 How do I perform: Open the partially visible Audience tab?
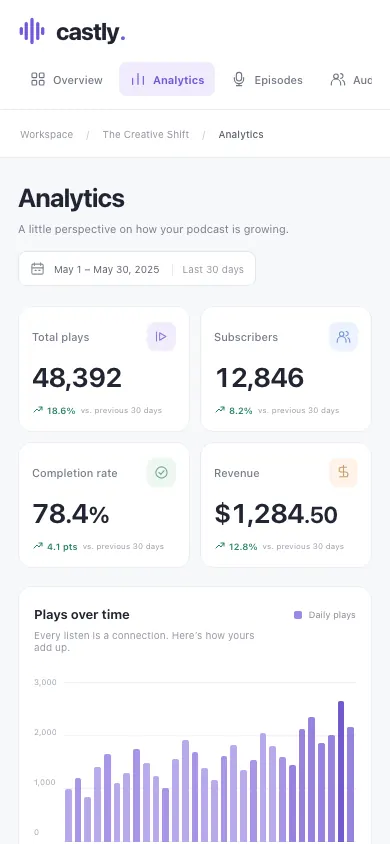pos(351,80)
